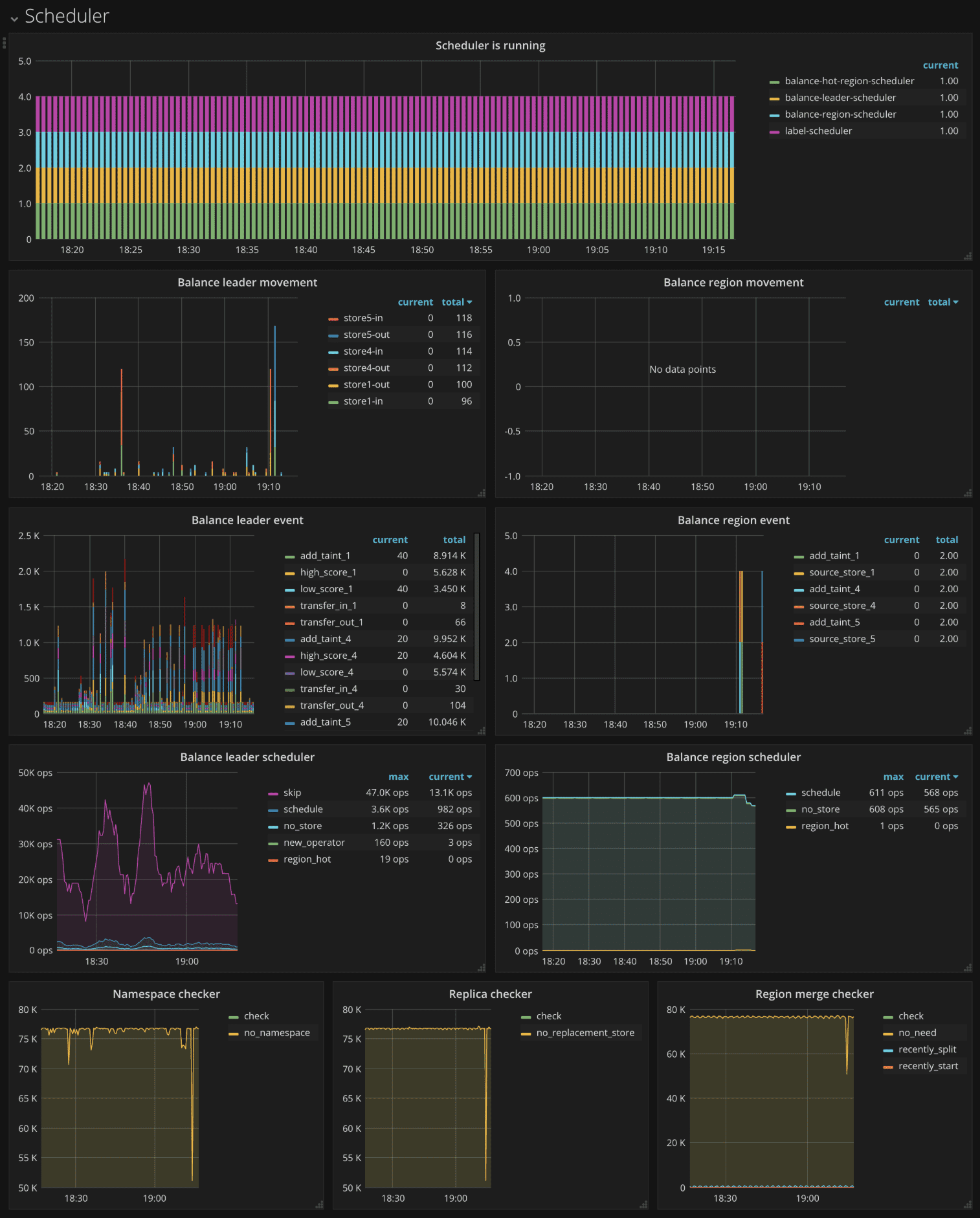This screenshot has width=980, height=1218.
Task: Sort Balance leader movement legend by total
Action: (456, 302)
